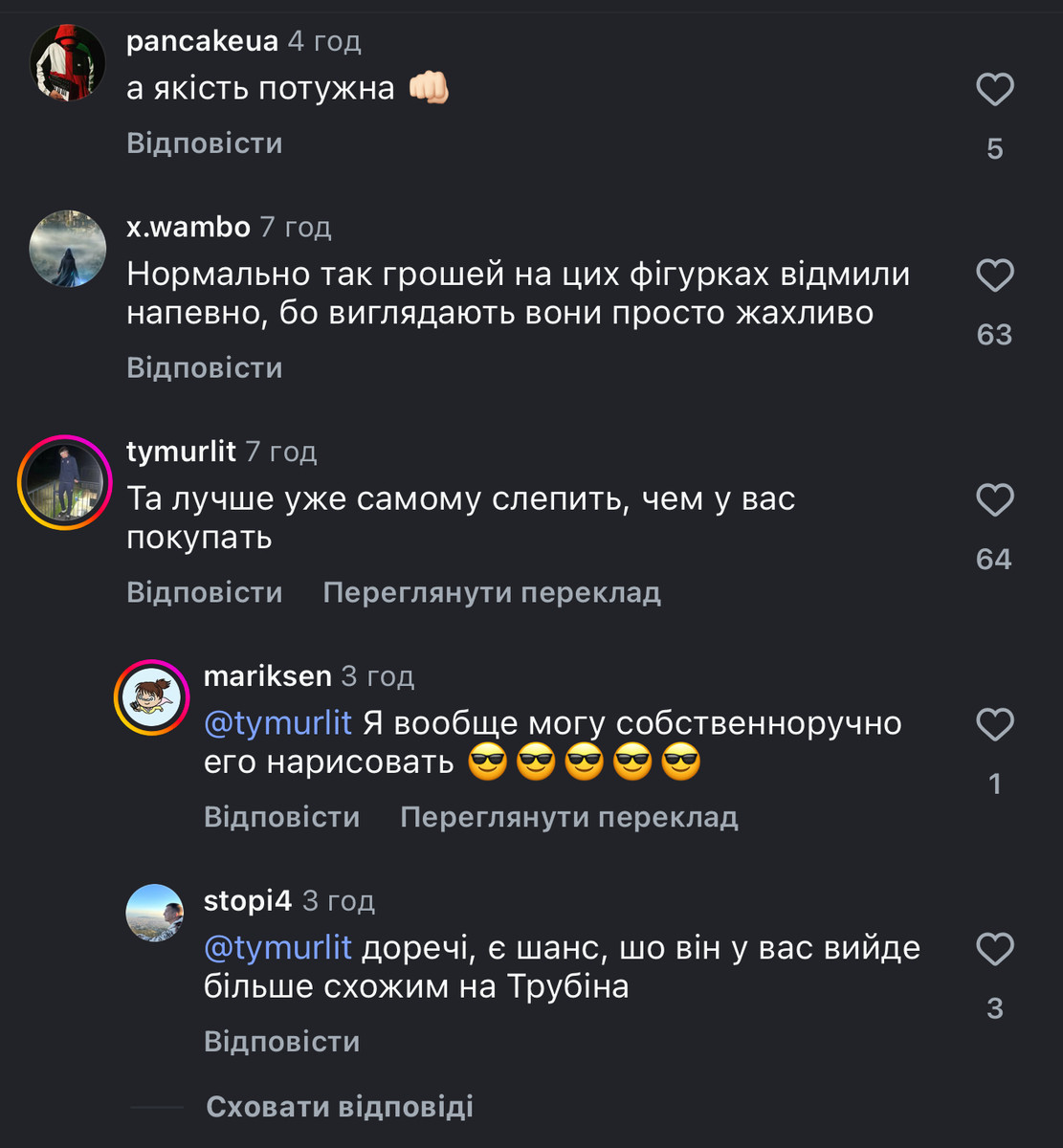
Task: Open the @tymurlit mention in mariksen's reply
Action: [278, 723]
